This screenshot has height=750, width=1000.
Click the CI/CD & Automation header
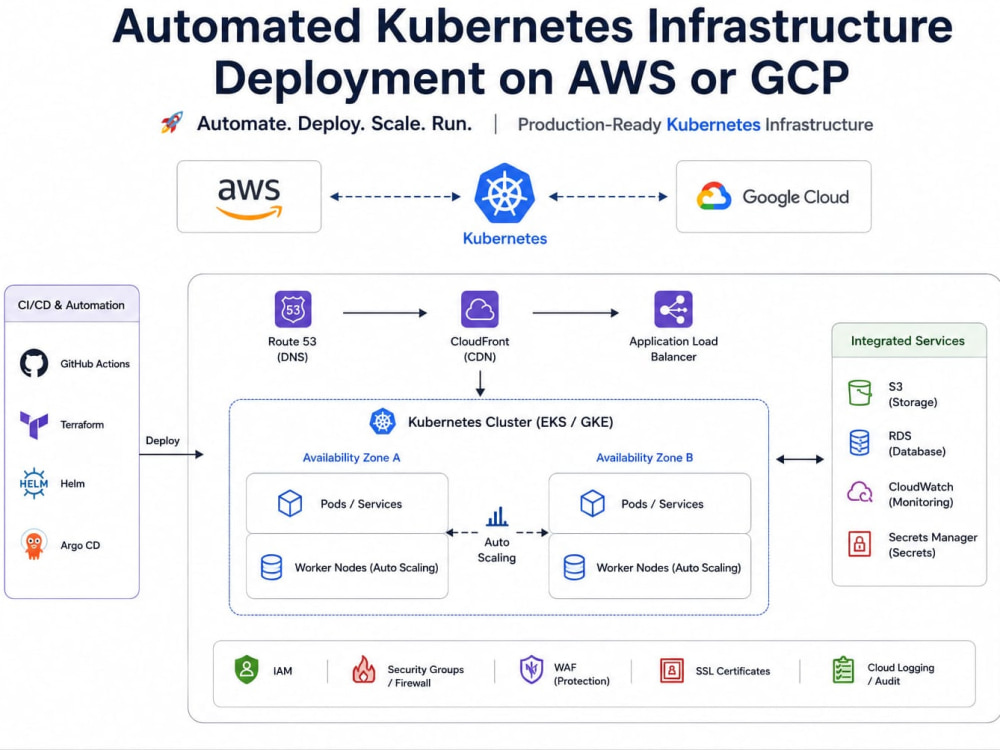click(x=71, y=305)
